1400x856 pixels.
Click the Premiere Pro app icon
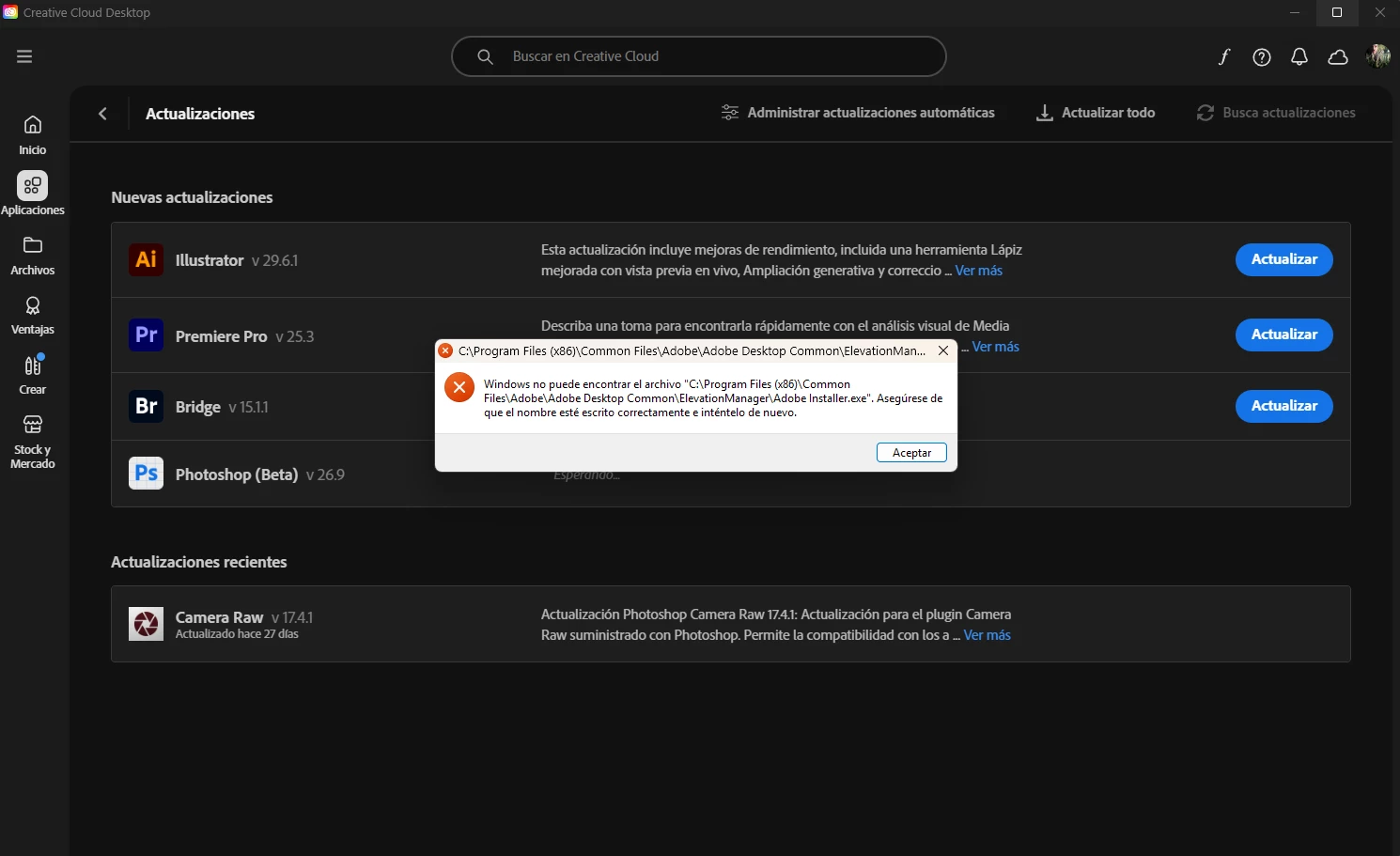coord(146,335)
